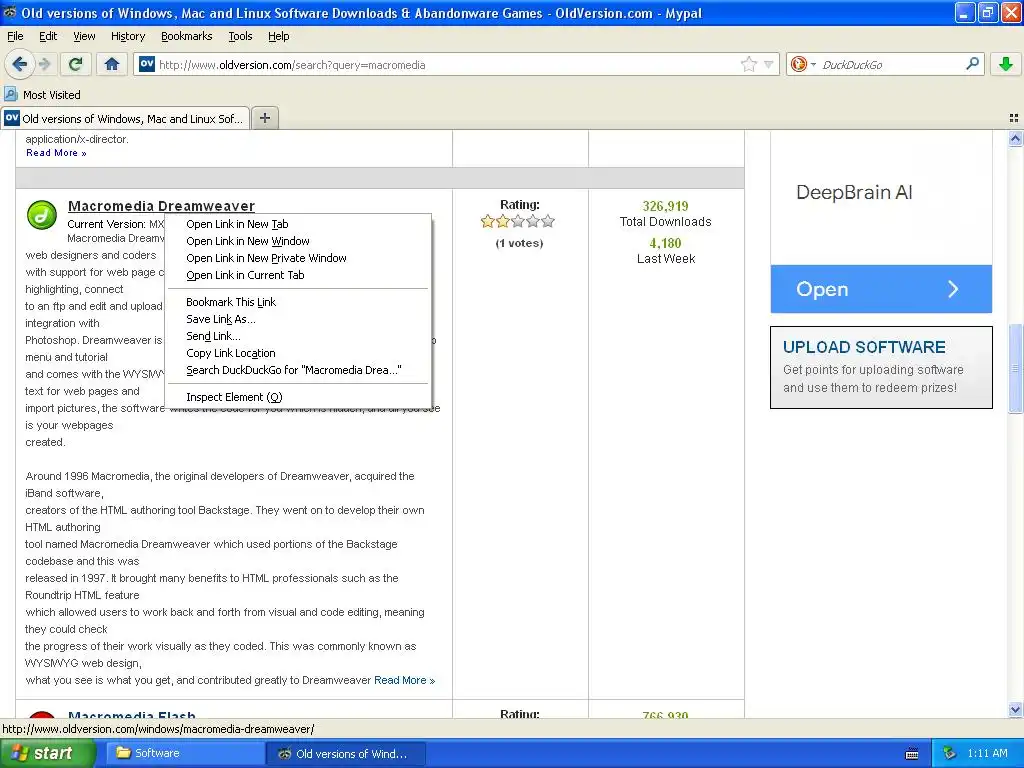The width and height of the screenshot is (1024, 768).
Task: Click the third rating star
Action: coord(518,221)
